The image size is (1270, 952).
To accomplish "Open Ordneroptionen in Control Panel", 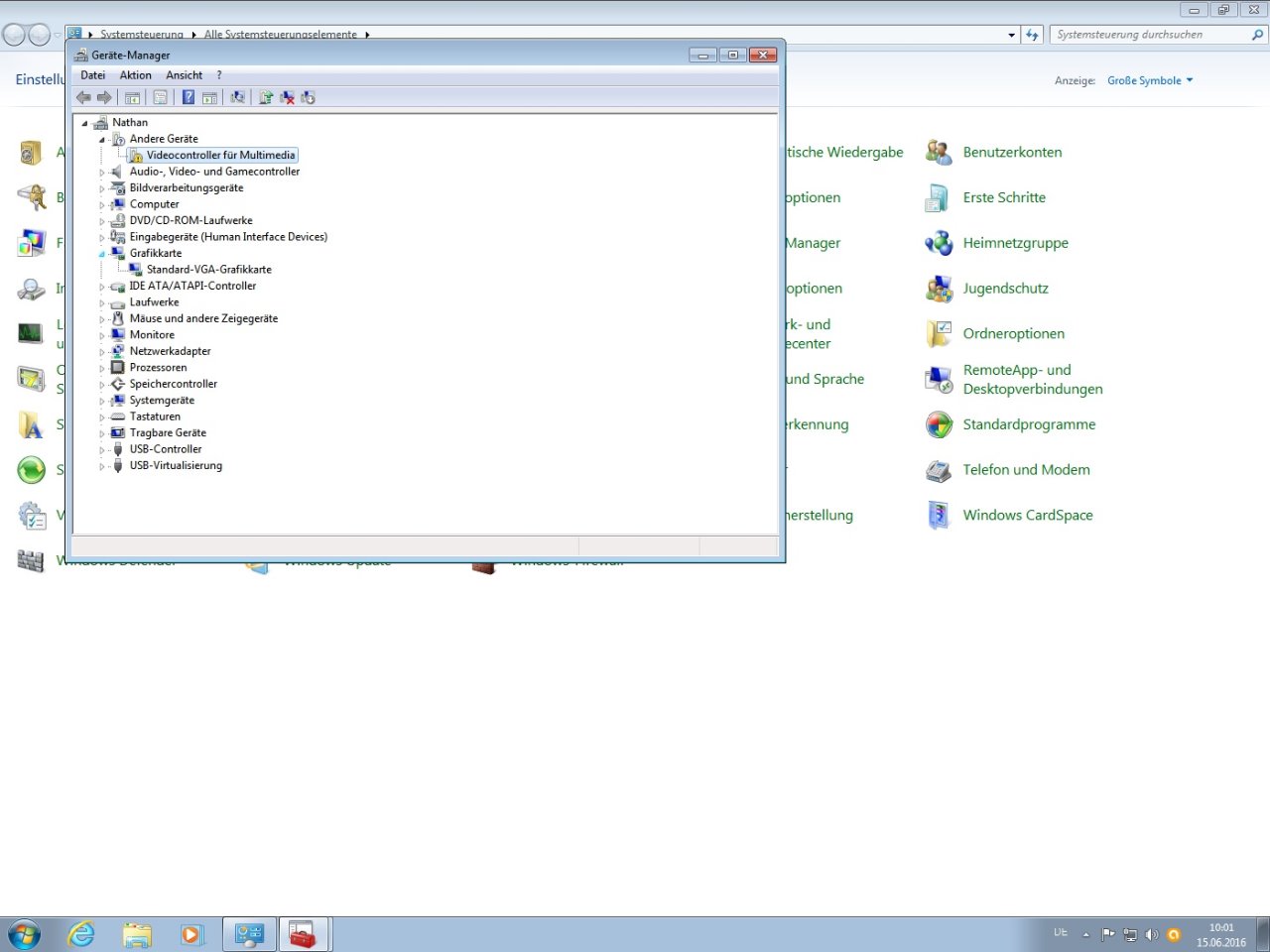I will pos(1013,335).
